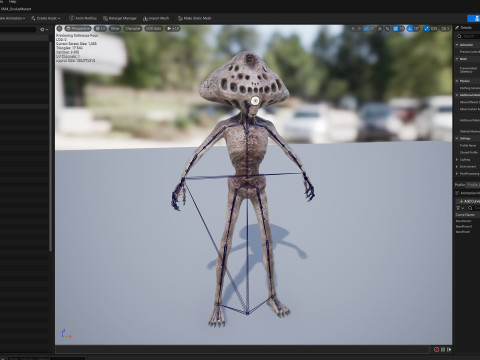Toggle the surface snapping icon

(x=387, y=29)
